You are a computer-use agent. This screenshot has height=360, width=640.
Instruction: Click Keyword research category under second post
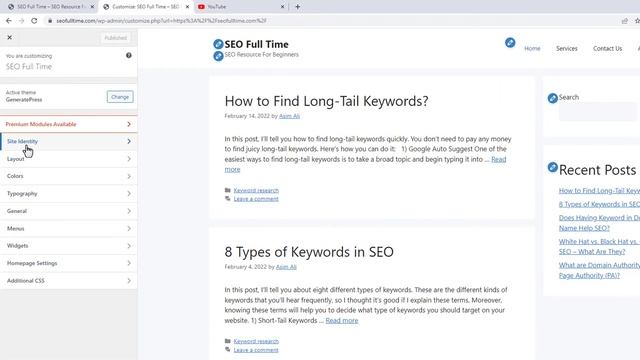(x=256, y=341)
